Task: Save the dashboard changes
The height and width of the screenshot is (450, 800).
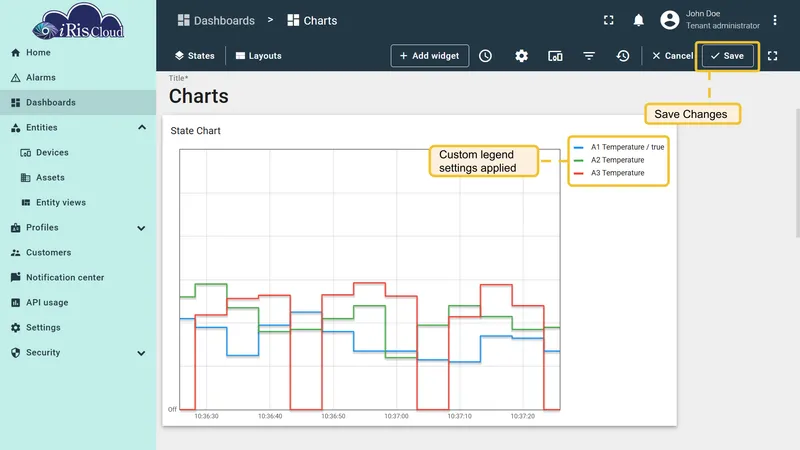Action: (728, 56)
